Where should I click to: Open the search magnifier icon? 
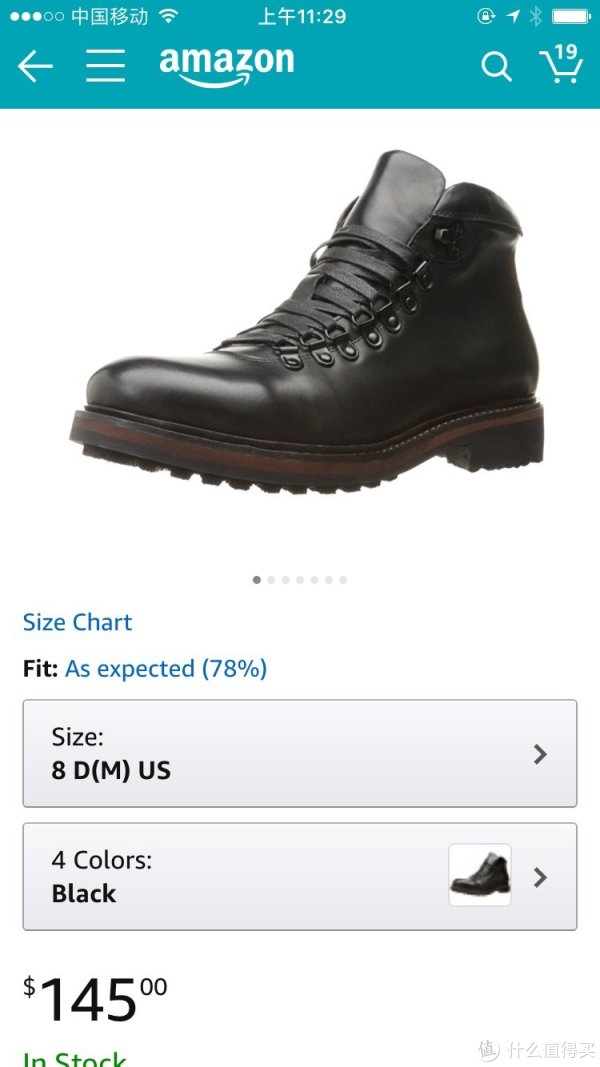(496, 67)
